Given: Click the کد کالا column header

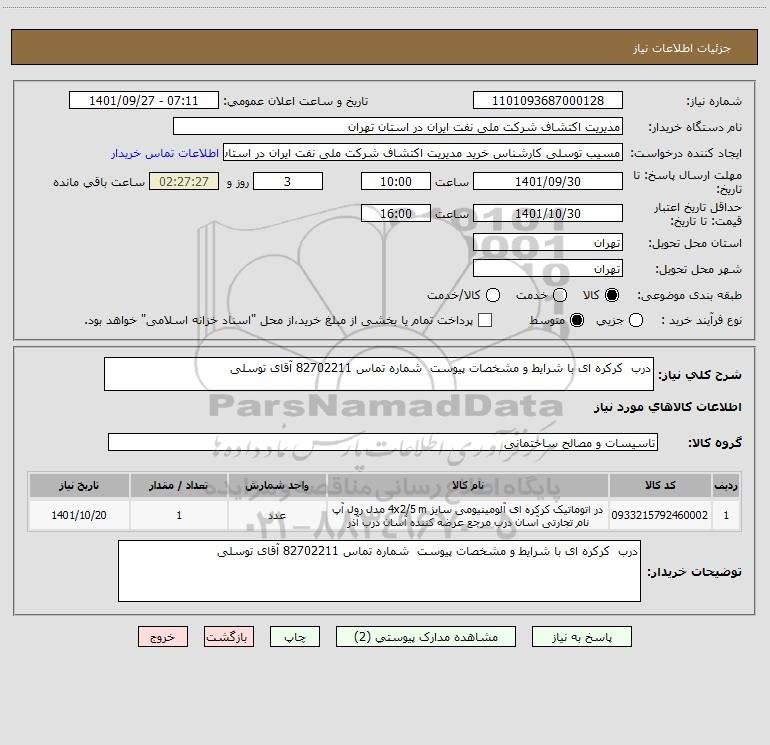Looking at the screenshot, I should 660,485.
